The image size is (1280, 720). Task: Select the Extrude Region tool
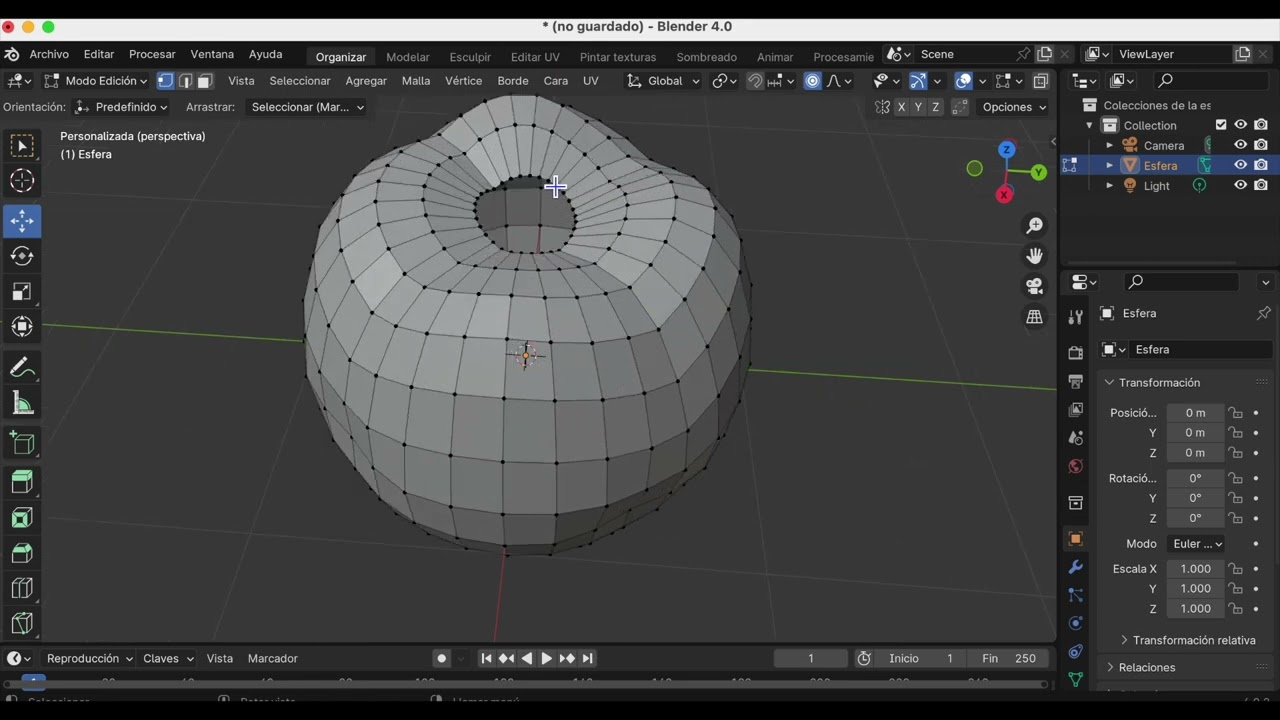point(22,483)
